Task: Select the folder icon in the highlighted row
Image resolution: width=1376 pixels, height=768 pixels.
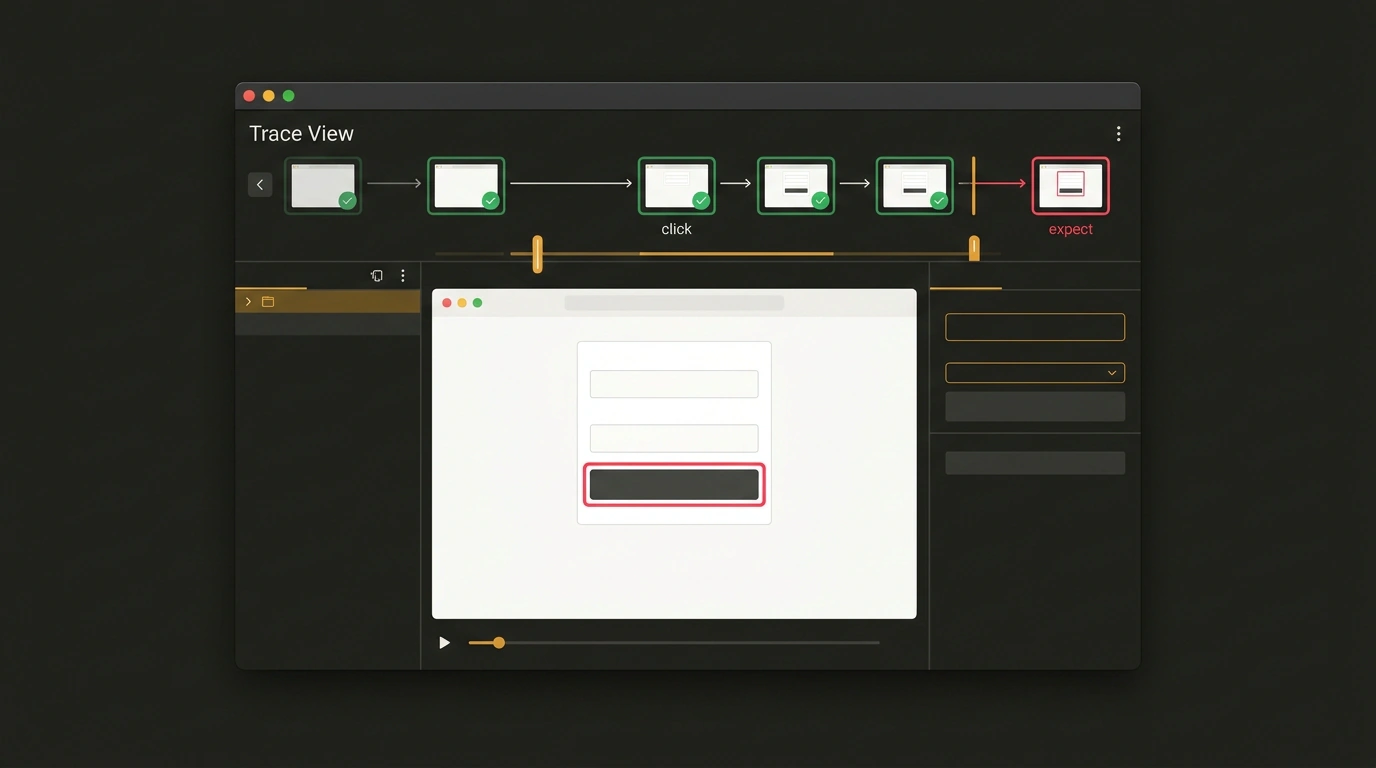Action: [x=268, y=302]
